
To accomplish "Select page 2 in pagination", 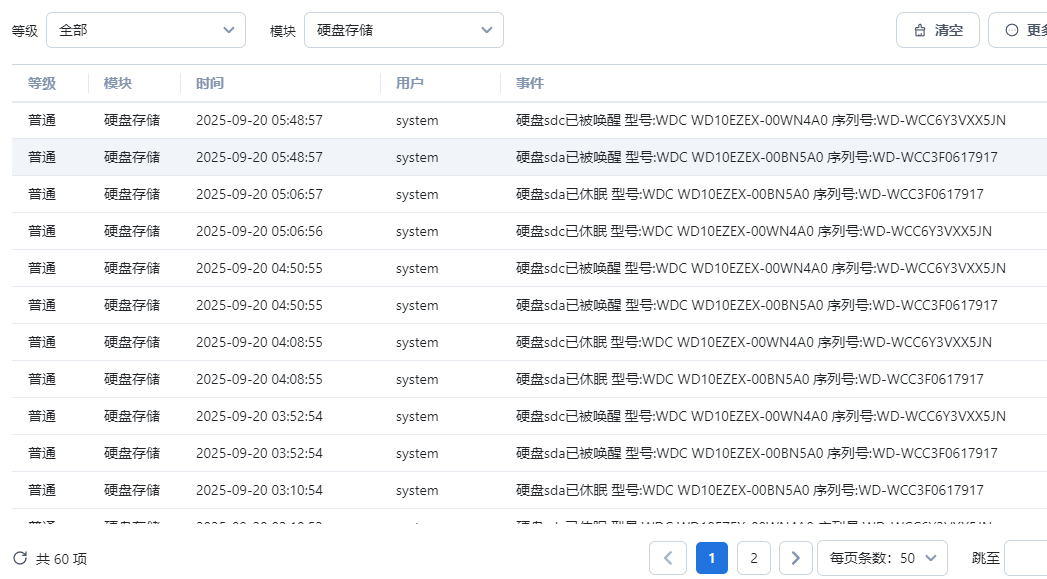I will click(754, 558).
